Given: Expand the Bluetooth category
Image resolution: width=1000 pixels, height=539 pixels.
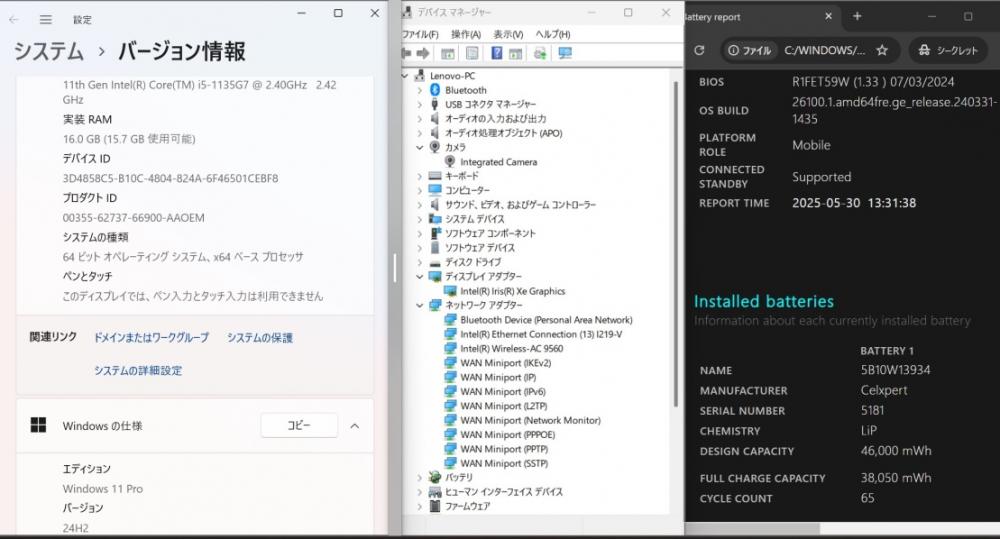Looking at the screenshot, I should tap(420, 90).
